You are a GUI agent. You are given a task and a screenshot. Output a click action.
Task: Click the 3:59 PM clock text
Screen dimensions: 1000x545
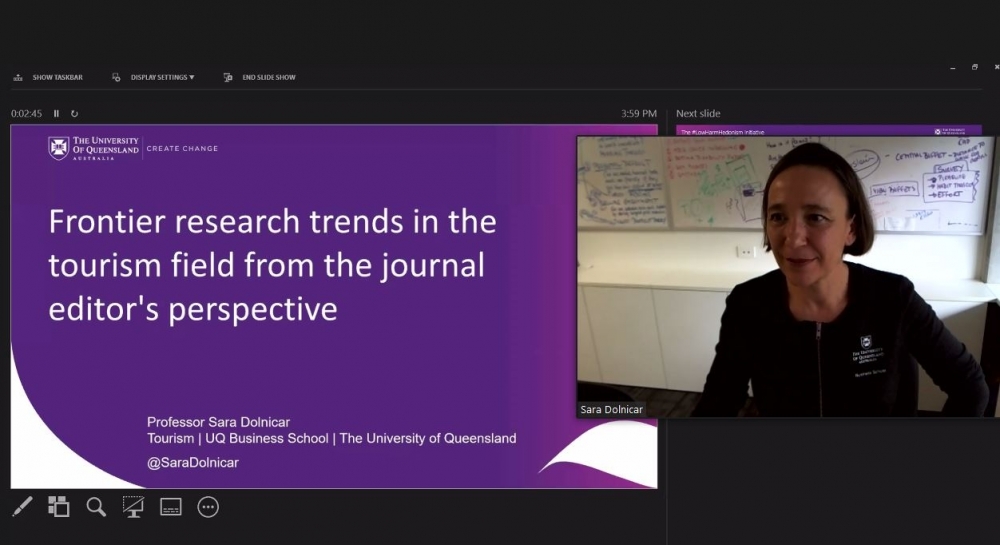[x=638, y=113]
